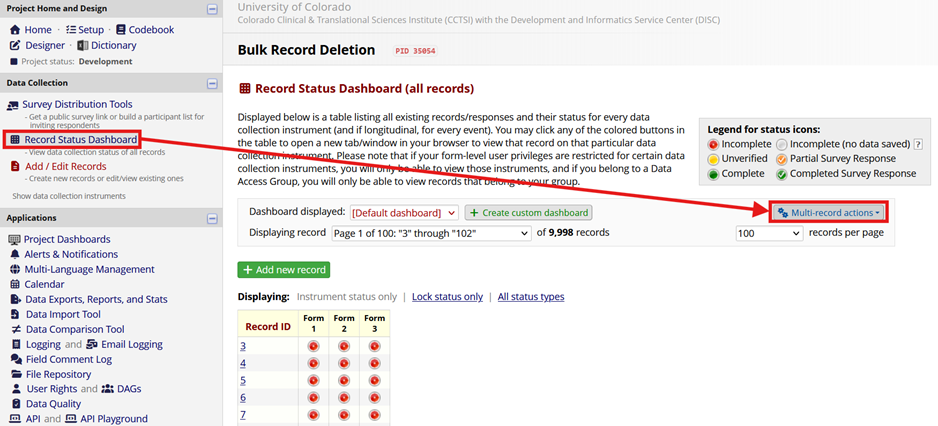
Task: Open the Logging page
Action: pos(43,344)
